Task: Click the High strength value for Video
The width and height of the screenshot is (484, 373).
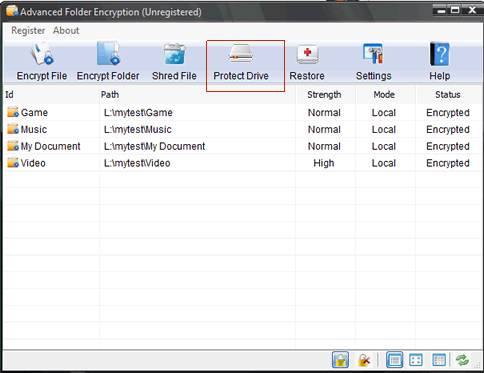Action: click(x=324, y=163)
